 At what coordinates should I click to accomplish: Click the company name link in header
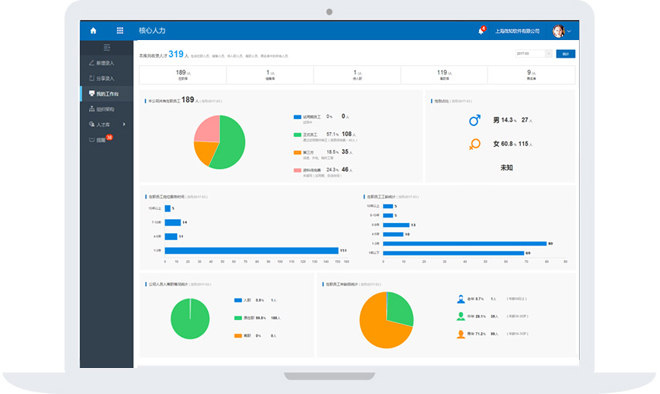[517, 31]
